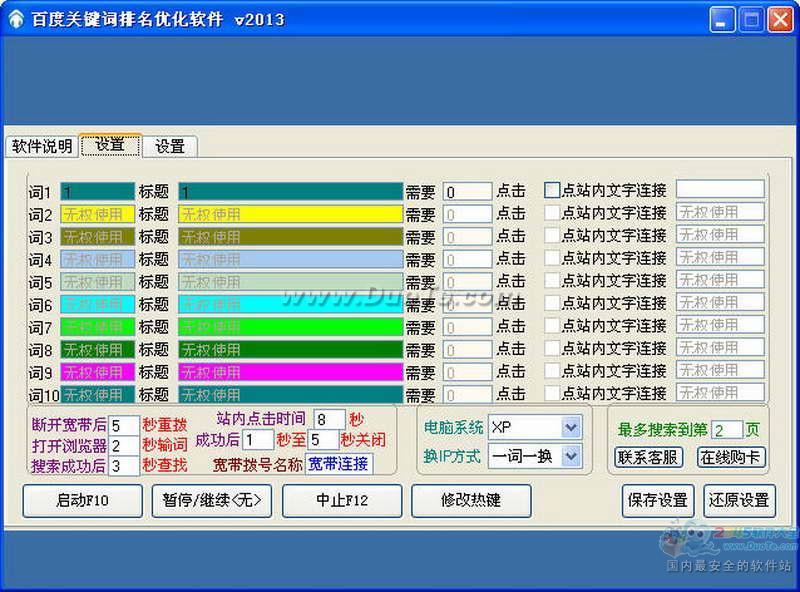The image size is (800, 592).
Task: Click the cyan 词6 keyword field
Action: pyautogui.click(x=97, y=304)
